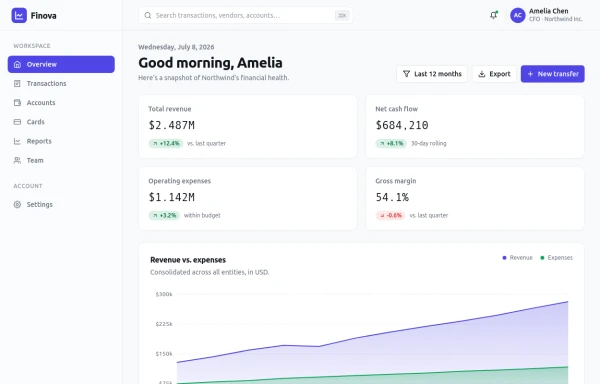Open the Total revenue card
This screenshot has width=600, height=384.
[248, 126]
